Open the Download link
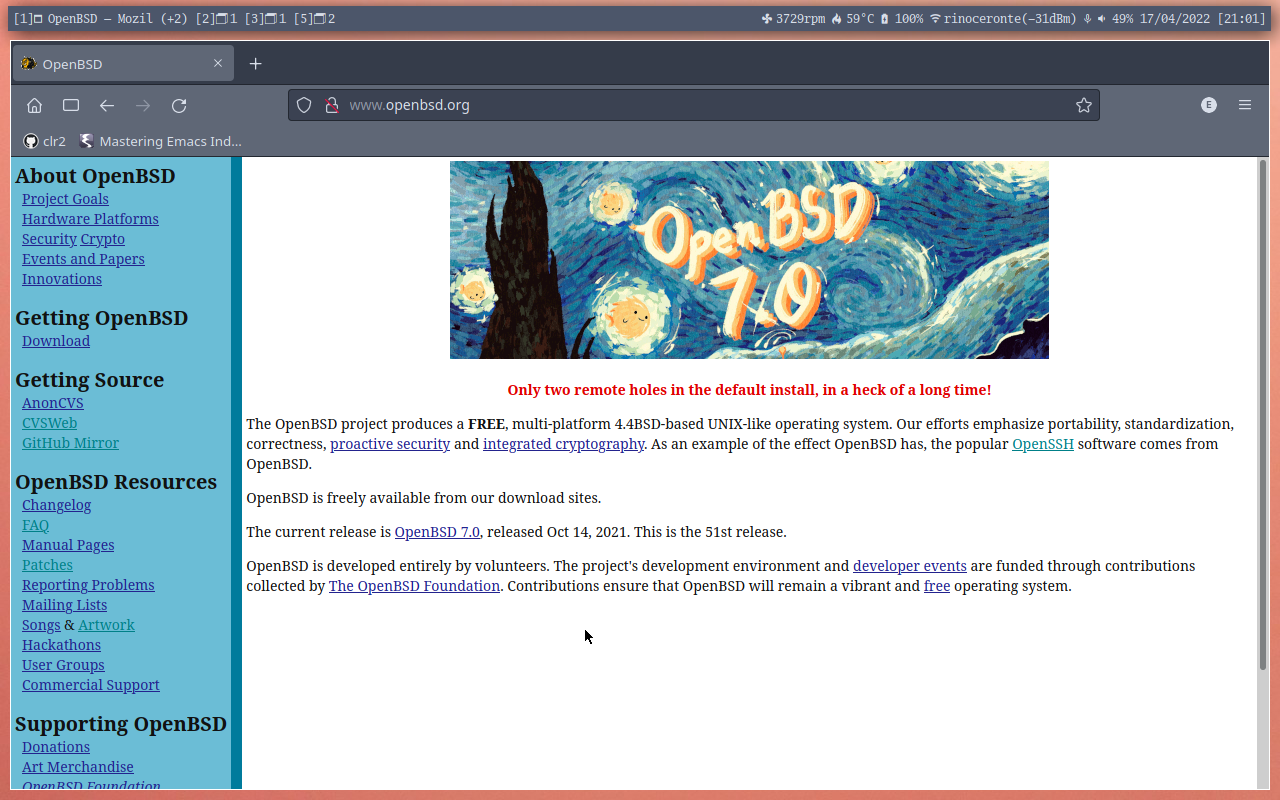1280x800 pixels. [56, 341]
